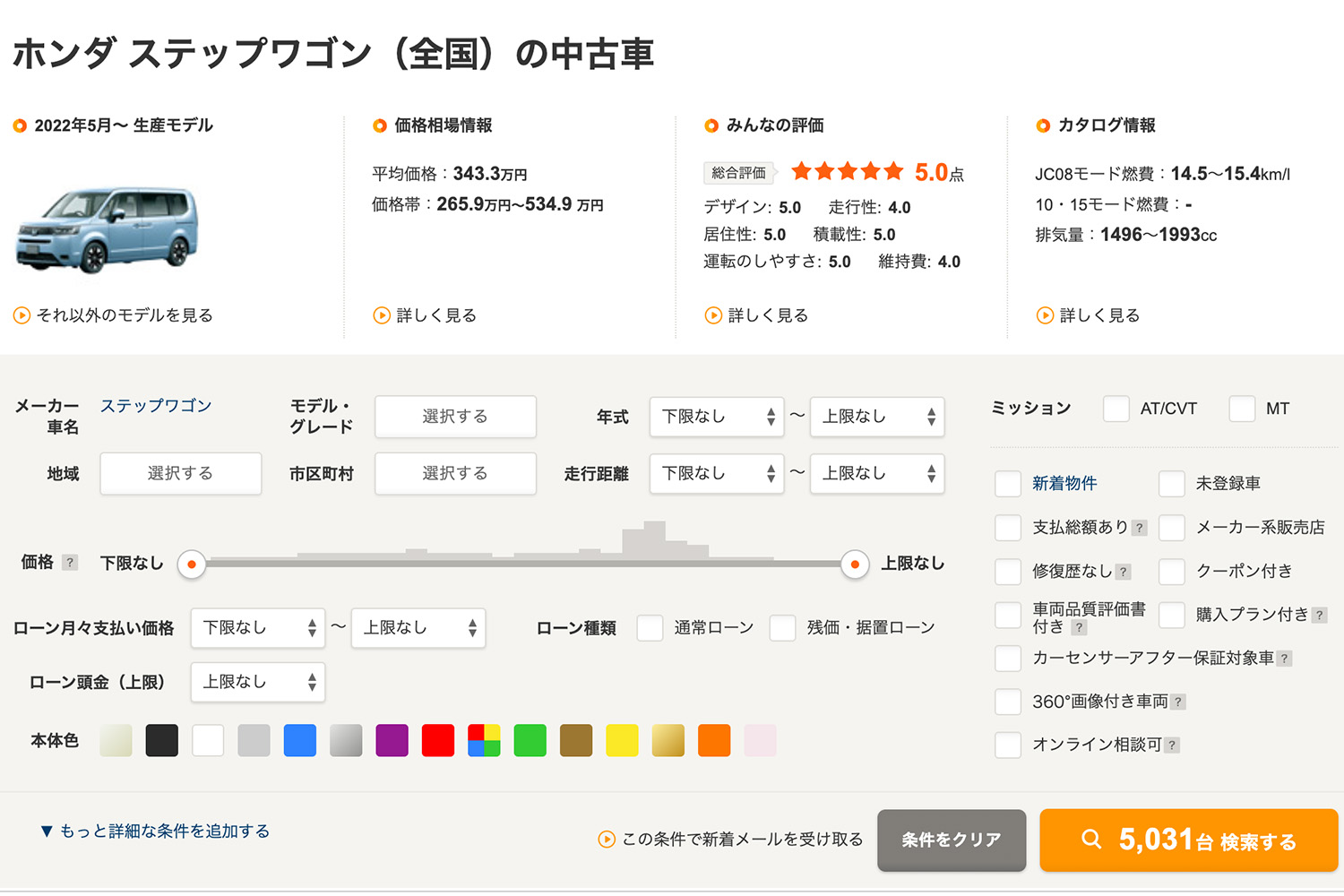Click 条件をクリア button
The image size is (1344, 896).
(952, 840)
